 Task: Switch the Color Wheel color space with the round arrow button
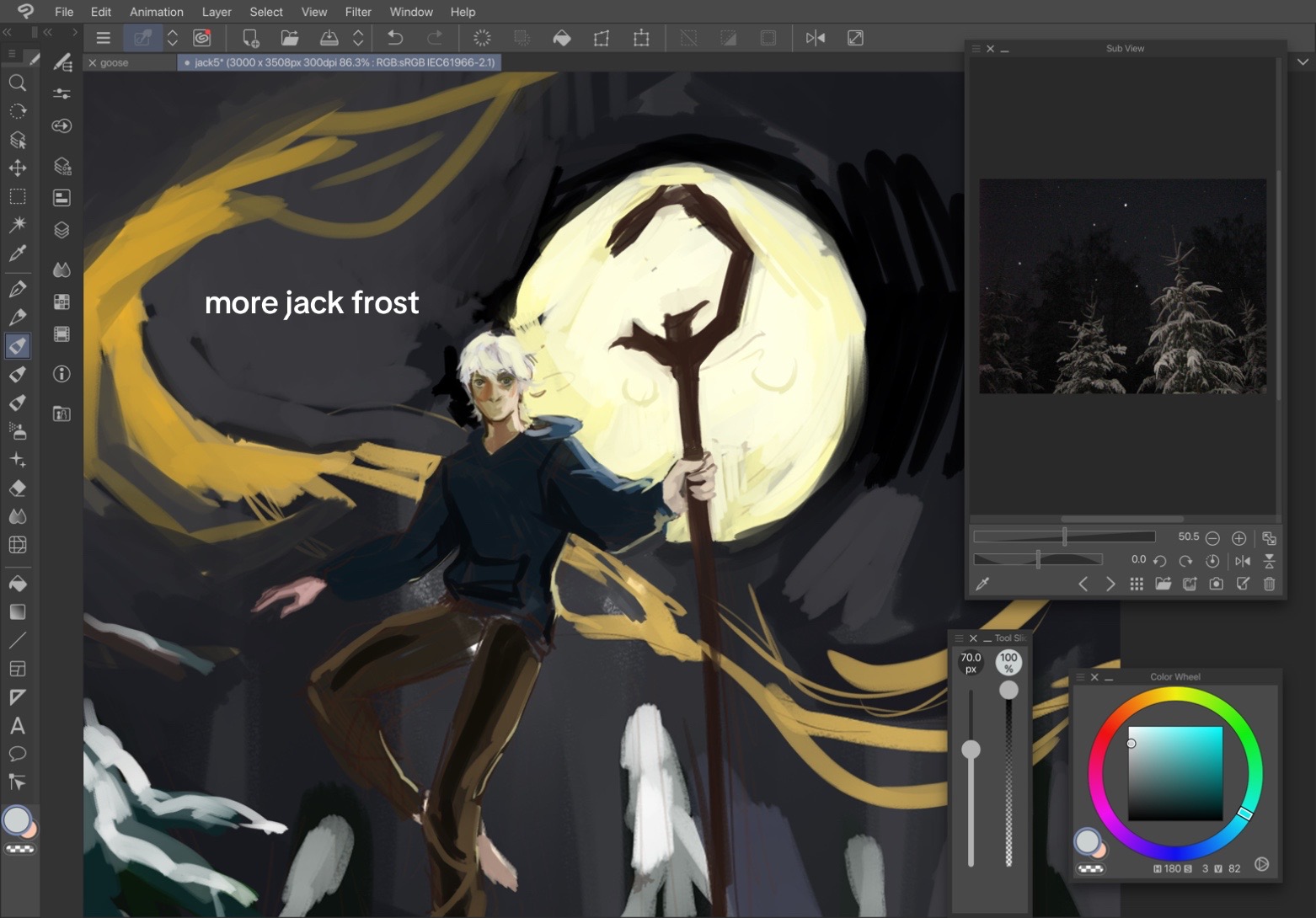1261,864
